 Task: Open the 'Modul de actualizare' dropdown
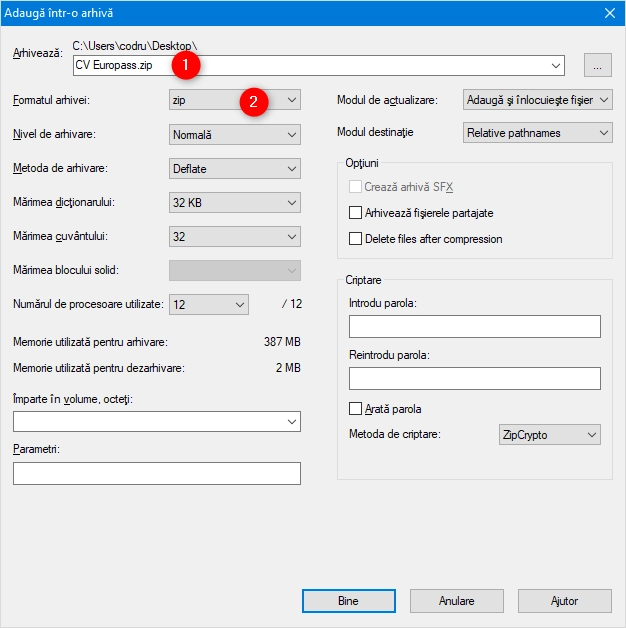(537, 100)
